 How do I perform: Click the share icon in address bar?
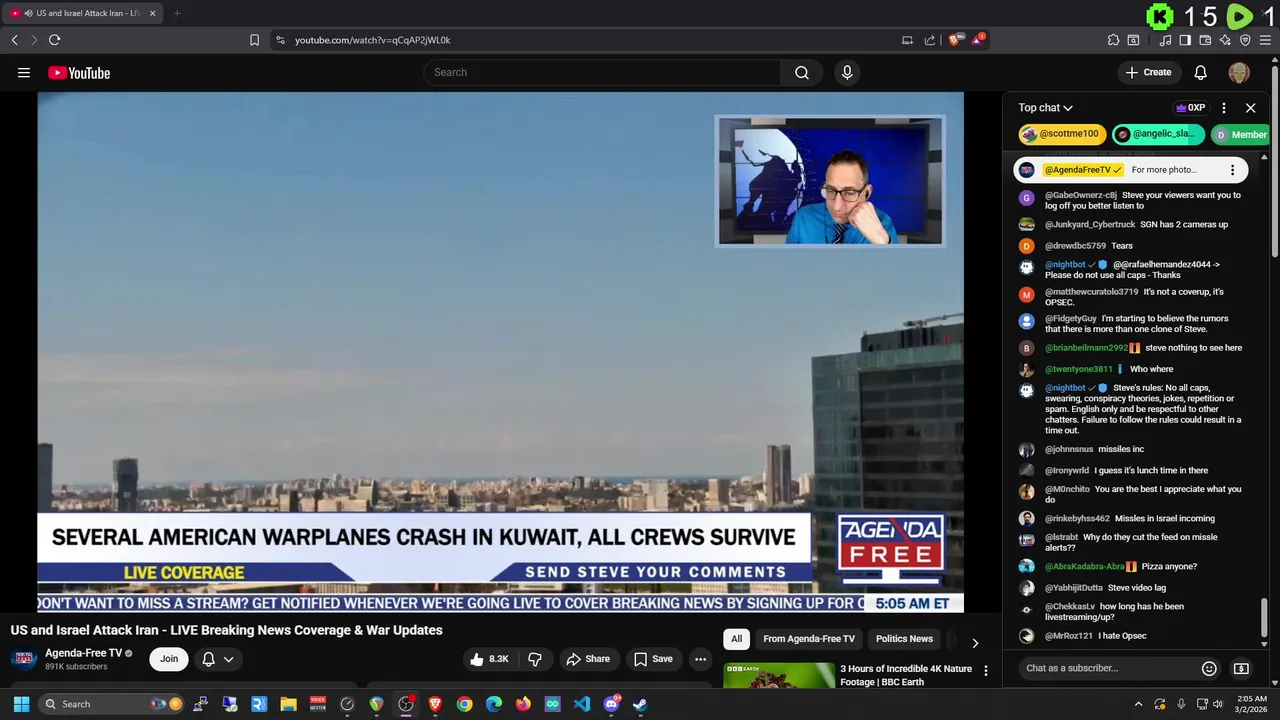click(x=930, y=40)
